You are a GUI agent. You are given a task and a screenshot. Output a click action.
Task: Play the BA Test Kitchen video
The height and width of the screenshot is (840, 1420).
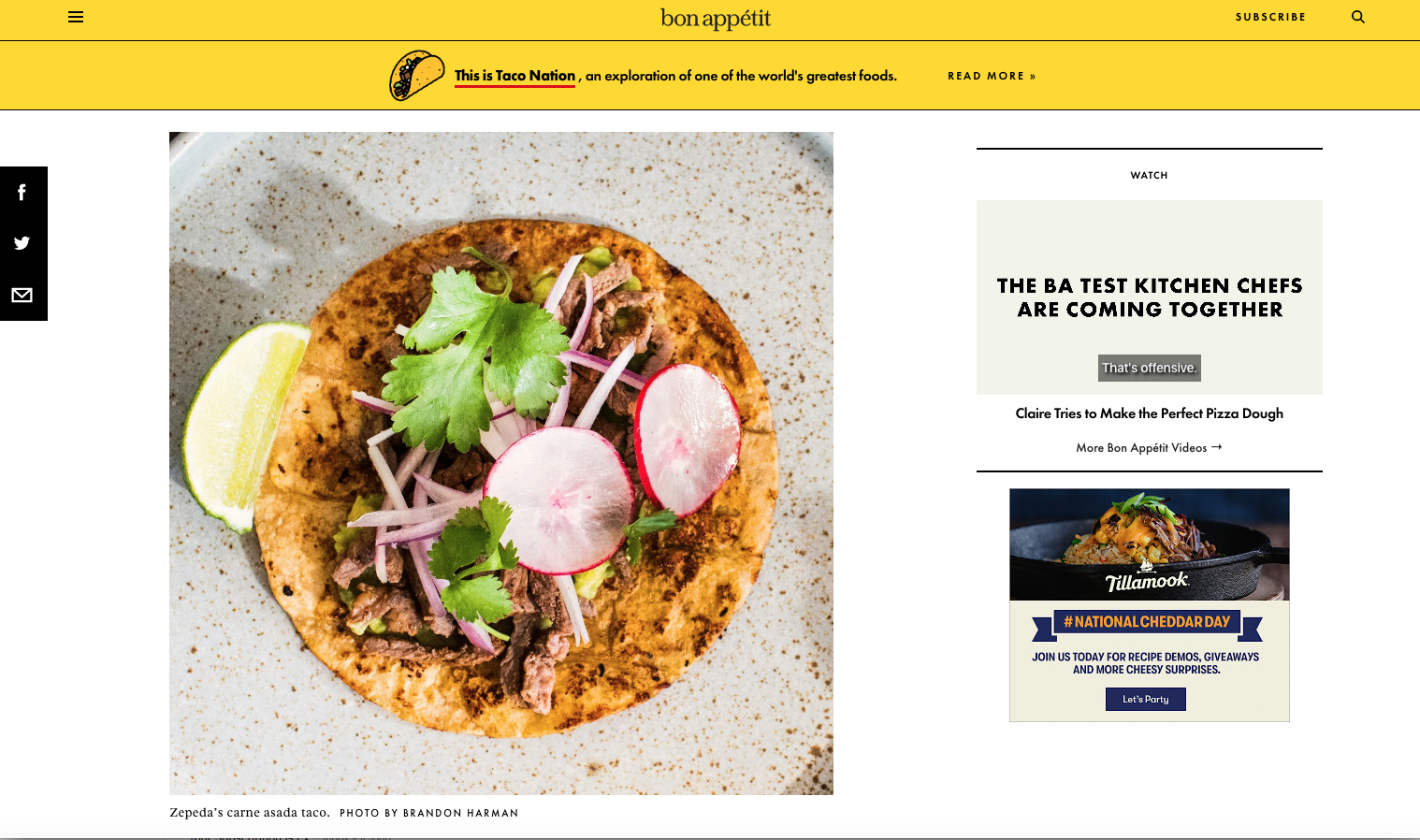click(x=1150, y=297)
